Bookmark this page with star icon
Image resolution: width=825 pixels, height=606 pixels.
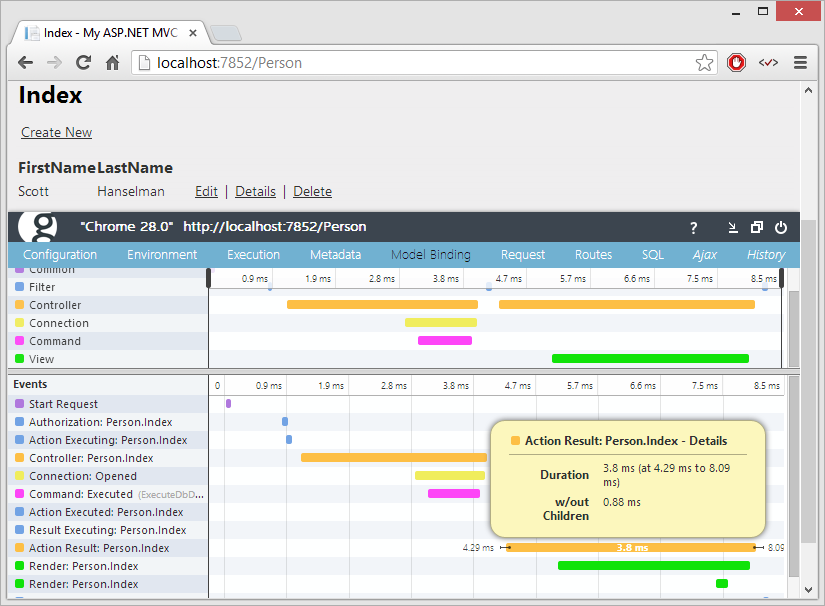pos(704,63)
